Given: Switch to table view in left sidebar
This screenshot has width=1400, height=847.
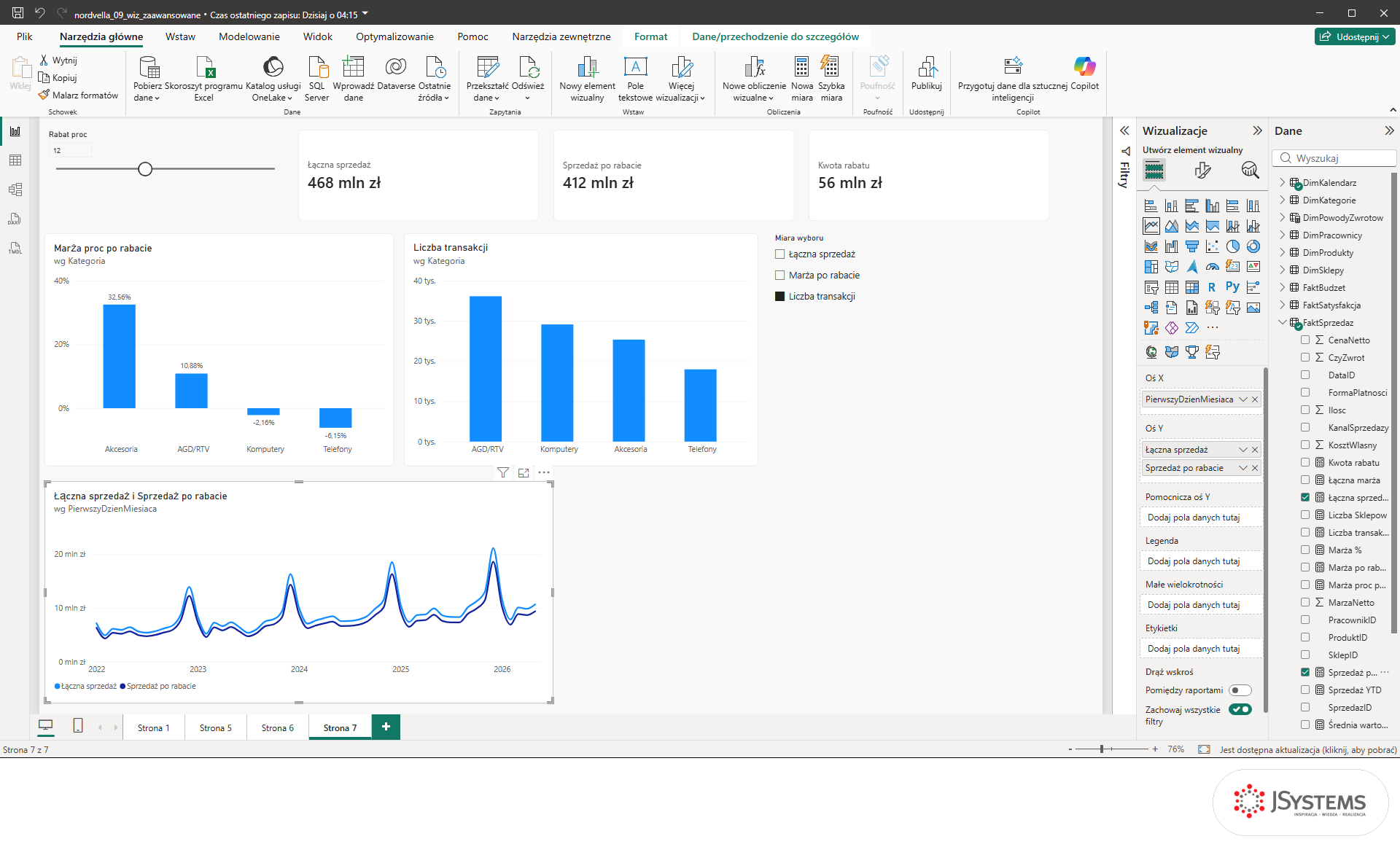Looking at the screenshot, I should click(x=15, y=160).
